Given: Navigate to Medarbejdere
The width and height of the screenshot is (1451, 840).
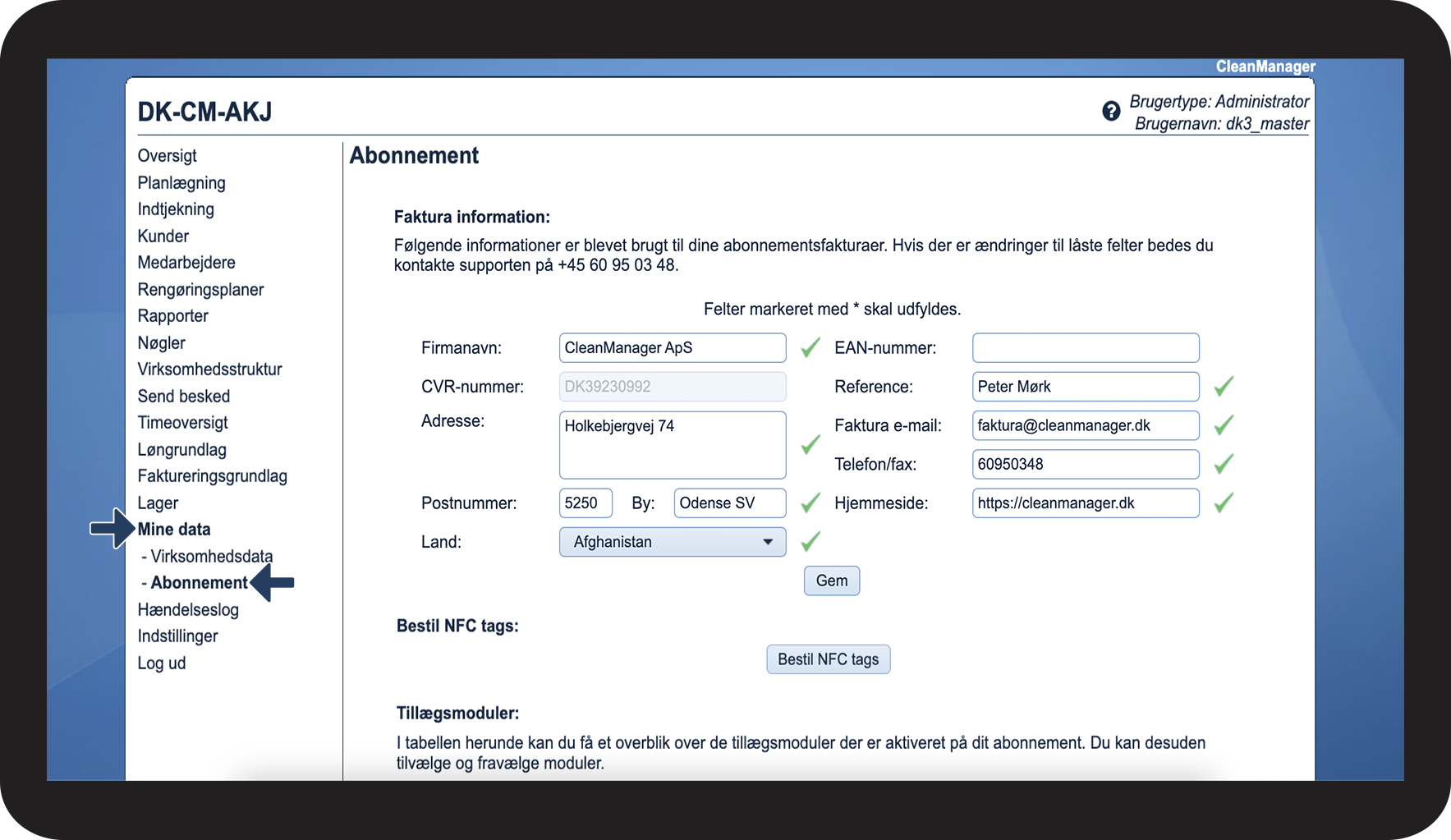Looking at the screenshot, I should tap(186, 263).
